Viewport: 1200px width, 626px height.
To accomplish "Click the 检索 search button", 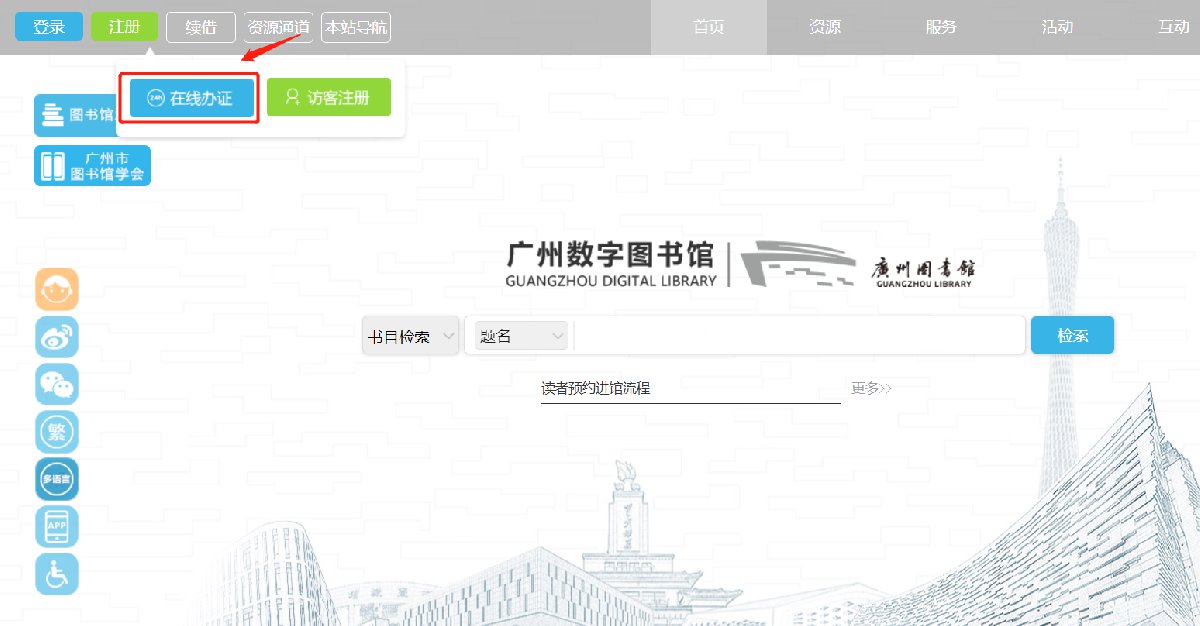I will [x=1072, y=336].
